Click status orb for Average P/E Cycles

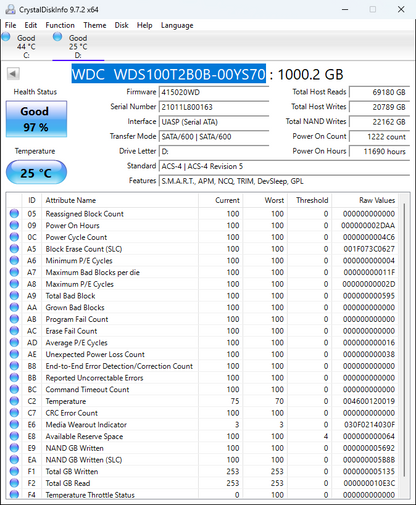(x=14, y=342)
